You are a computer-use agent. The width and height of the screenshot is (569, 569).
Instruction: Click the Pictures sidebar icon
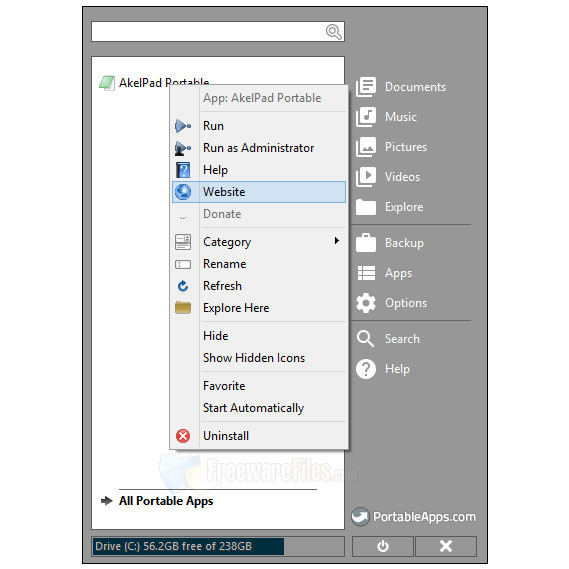[x=366, y=147]
